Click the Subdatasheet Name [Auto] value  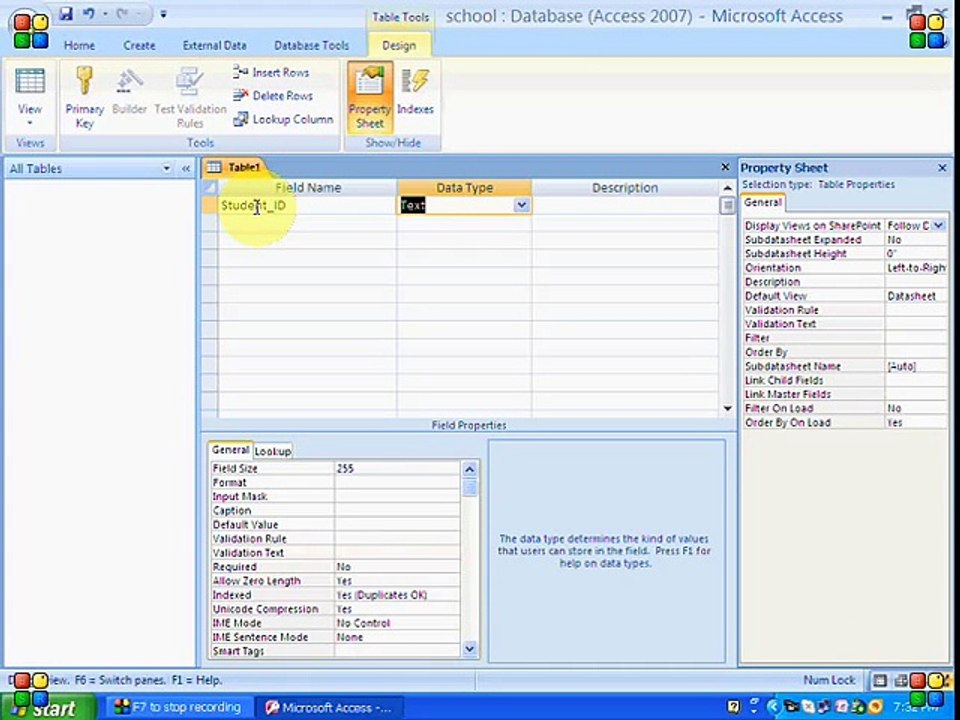(x=916, y=367)
